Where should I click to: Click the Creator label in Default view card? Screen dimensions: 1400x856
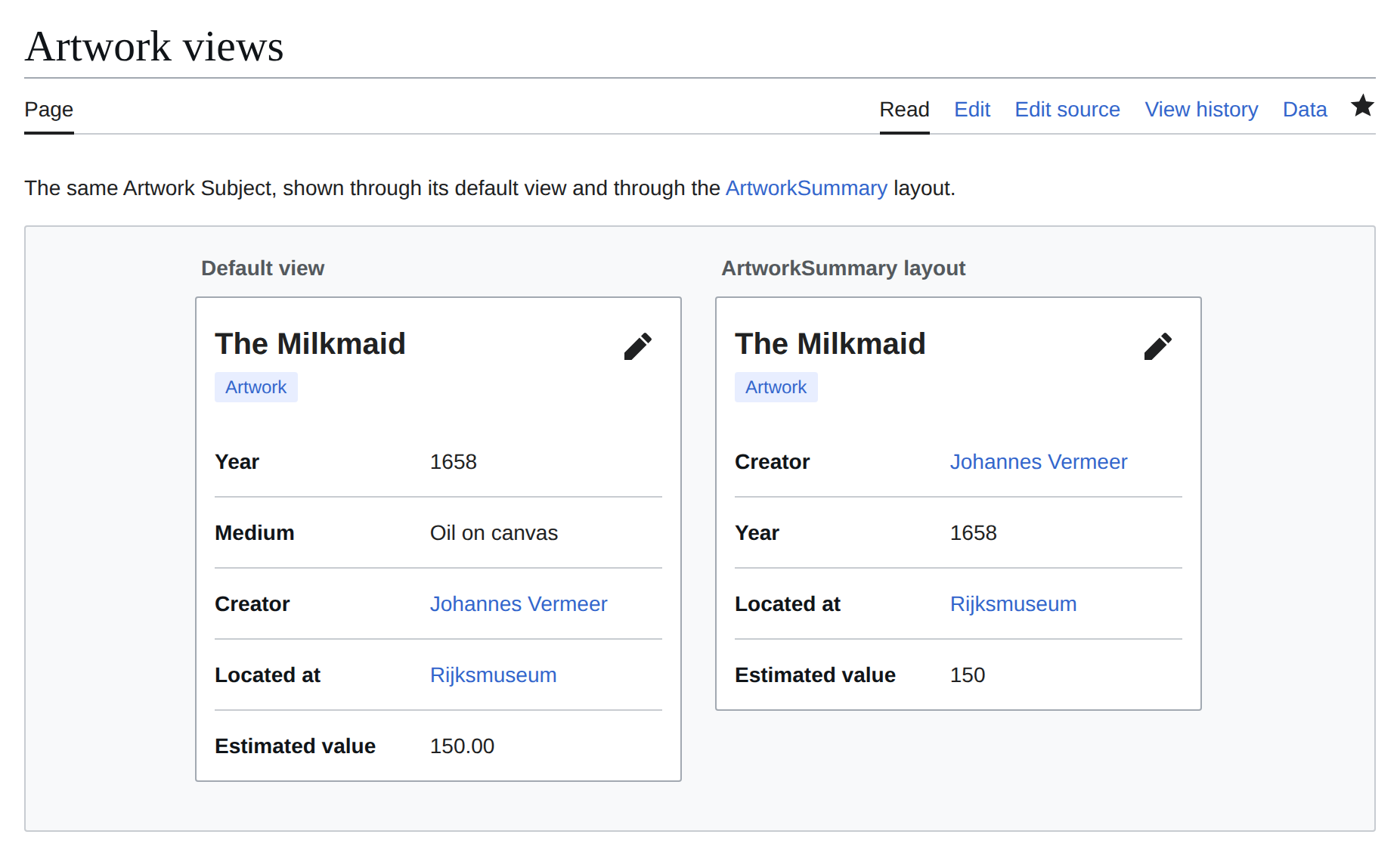252,604
